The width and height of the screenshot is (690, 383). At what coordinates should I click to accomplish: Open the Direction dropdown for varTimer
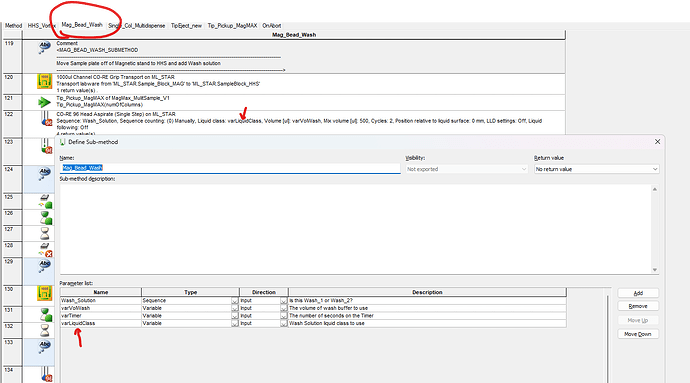(283, 316)
